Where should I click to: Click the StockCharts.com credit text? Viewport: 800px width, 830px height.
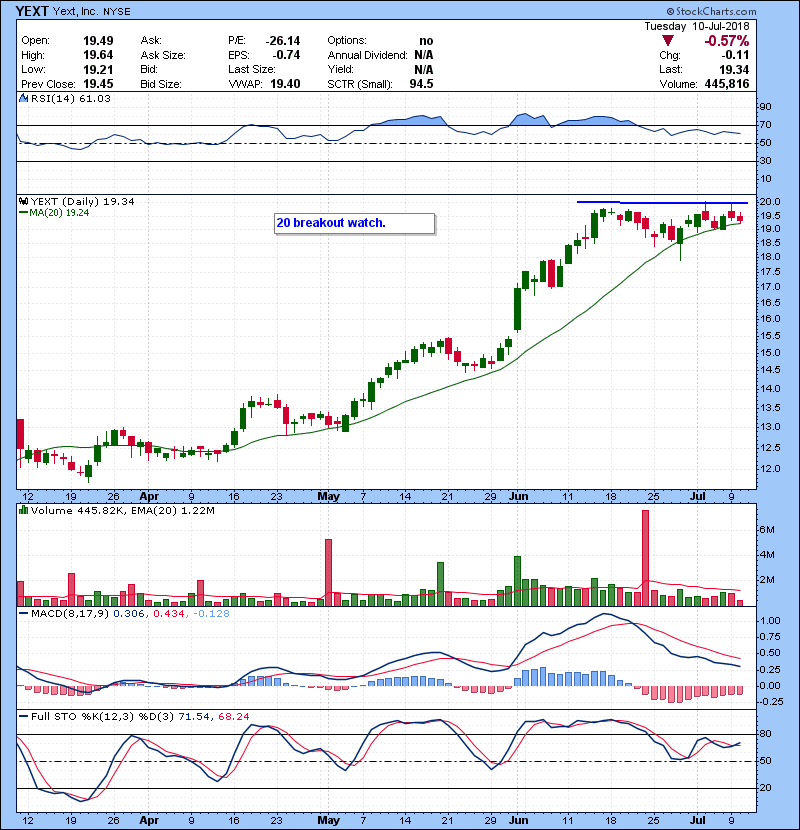712,11
